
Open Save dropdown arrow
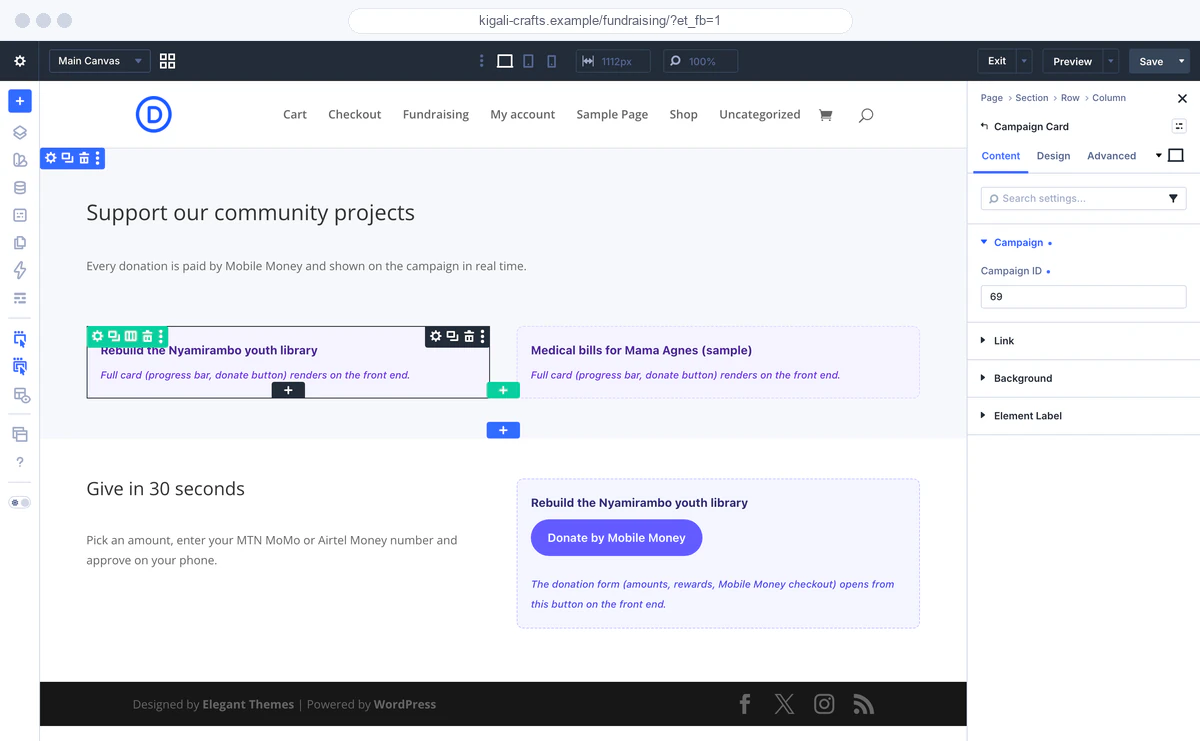tap(1182, 61)
